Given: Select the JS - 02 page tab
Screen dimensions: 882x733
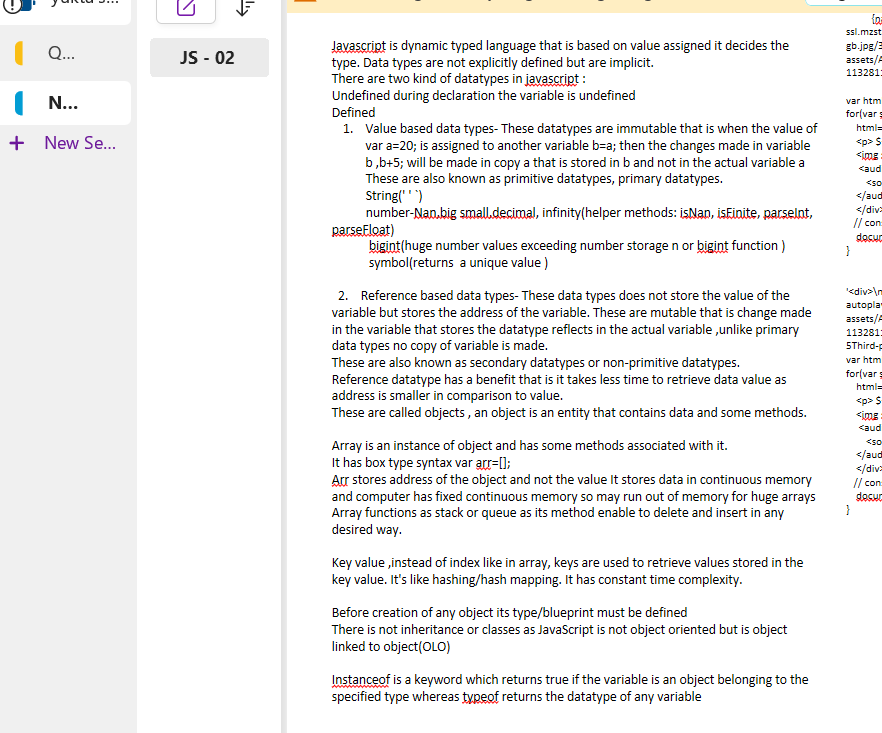Looking at the screenshot, I should pos(208,57).
